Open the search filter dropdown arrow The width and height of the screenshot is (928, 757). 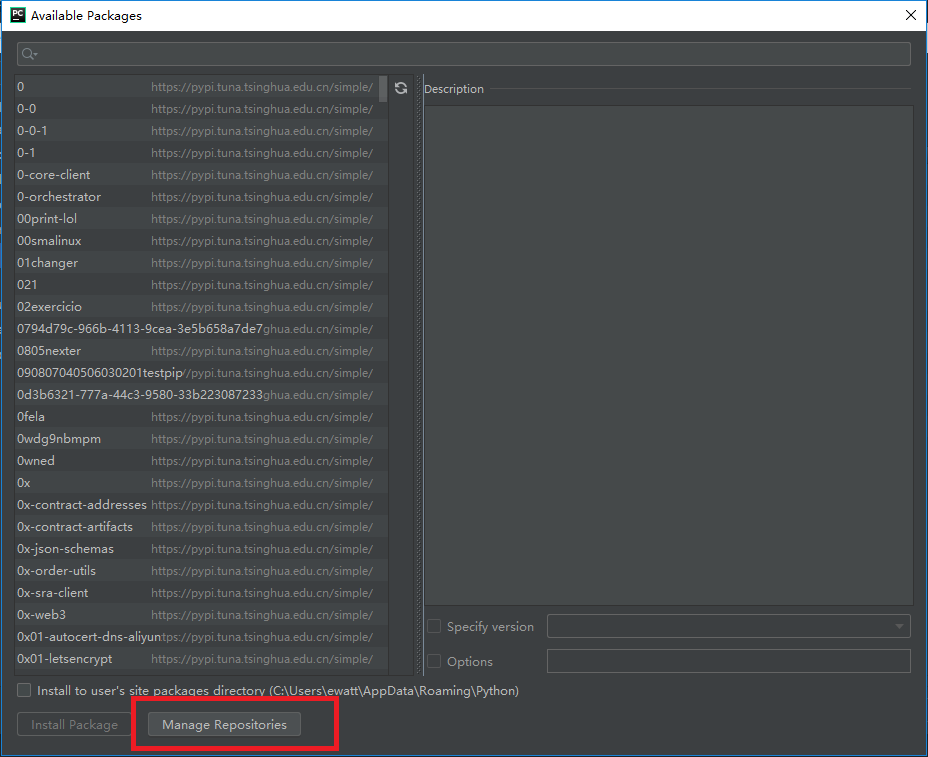(36, 54)
